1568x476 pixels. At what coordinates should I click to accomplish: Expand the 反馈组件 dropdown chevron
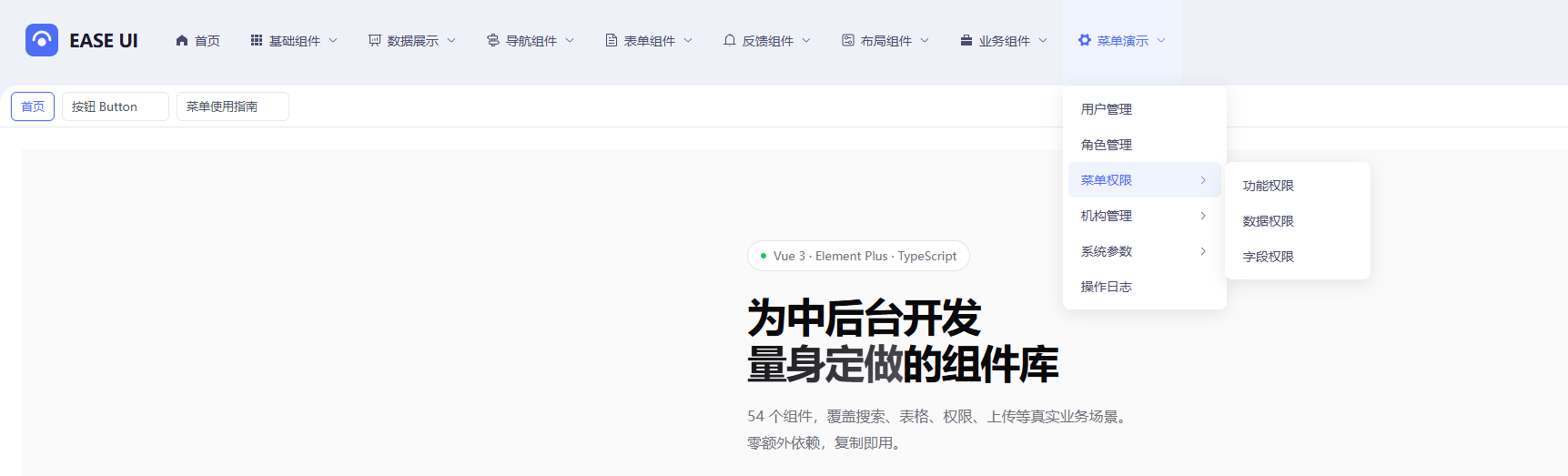pos(806,40)
